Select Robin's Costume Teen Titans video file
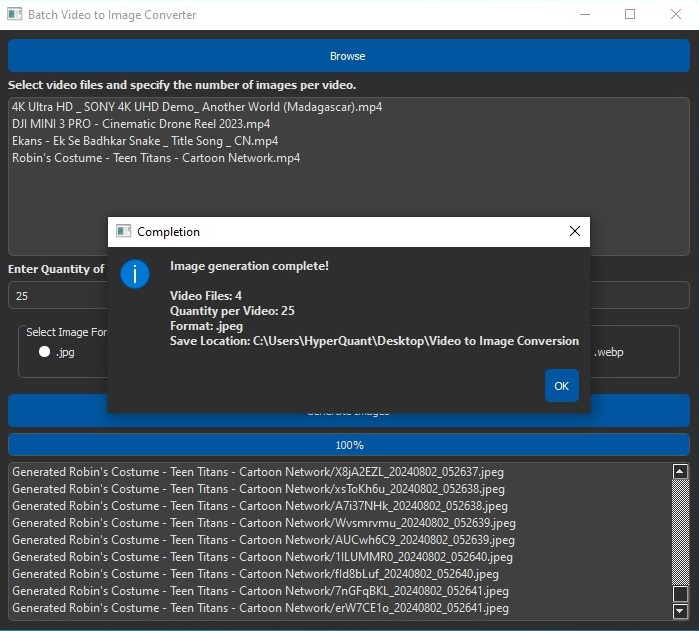 click(x=156, y=158)
